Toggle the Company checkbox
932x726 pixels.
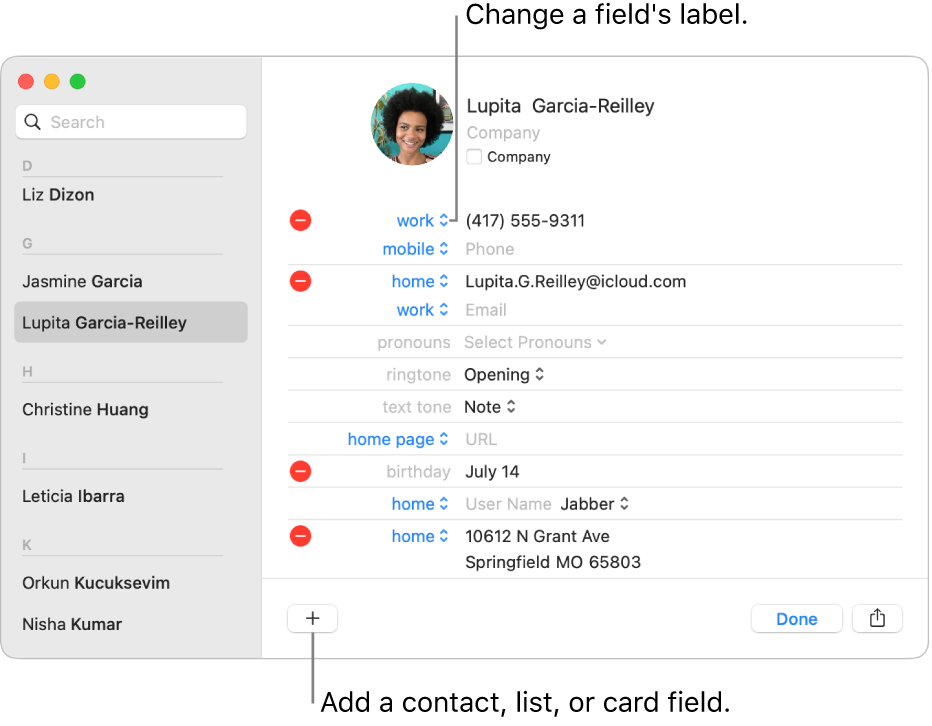pos(475,157)
